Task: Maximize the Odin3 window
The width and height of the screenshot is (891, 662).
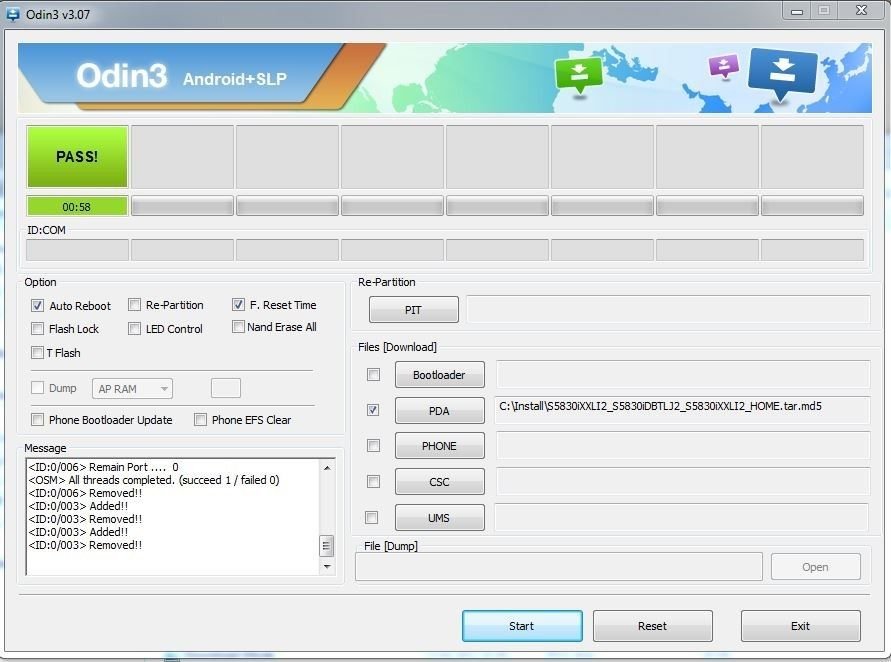Action: (x=823, y=10)
